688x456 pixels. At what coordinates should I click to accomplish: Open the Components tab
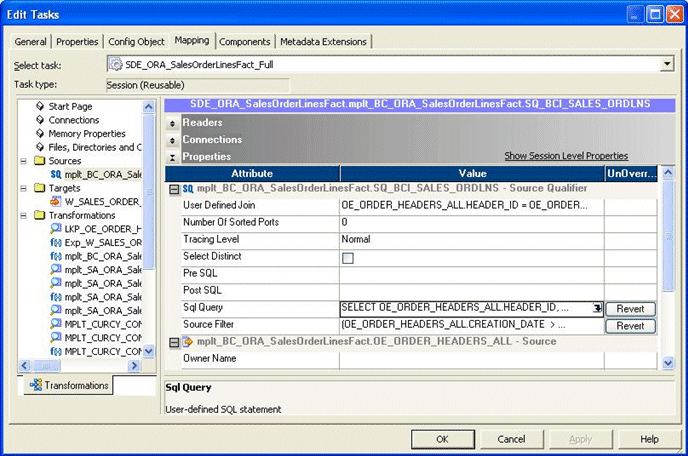click(x=245, y=42)
